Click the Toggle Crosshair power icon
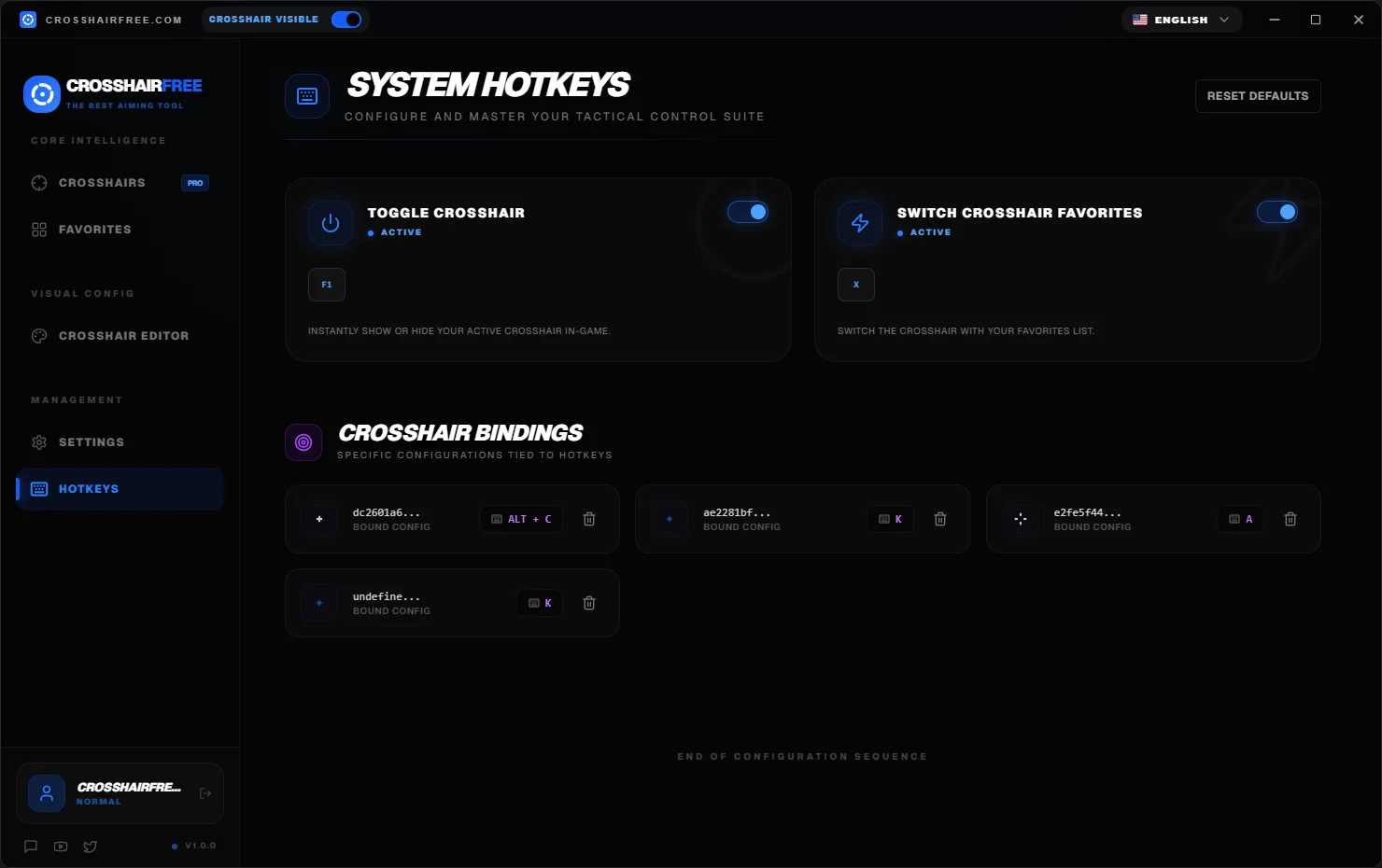The image size is (1382, 868). tap(330, 223)
